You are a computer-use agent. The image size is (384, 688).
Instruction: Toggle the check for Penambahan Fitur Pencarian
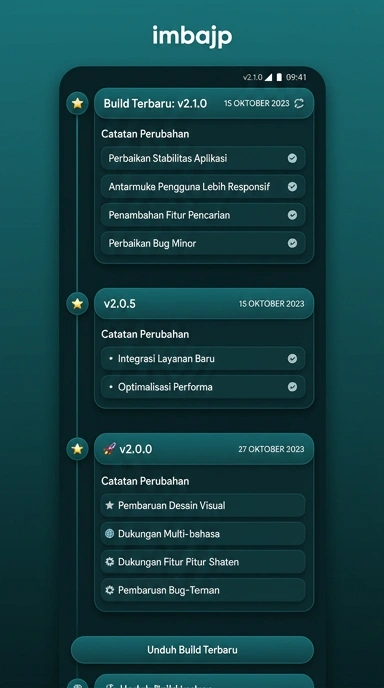pos(292,215)
